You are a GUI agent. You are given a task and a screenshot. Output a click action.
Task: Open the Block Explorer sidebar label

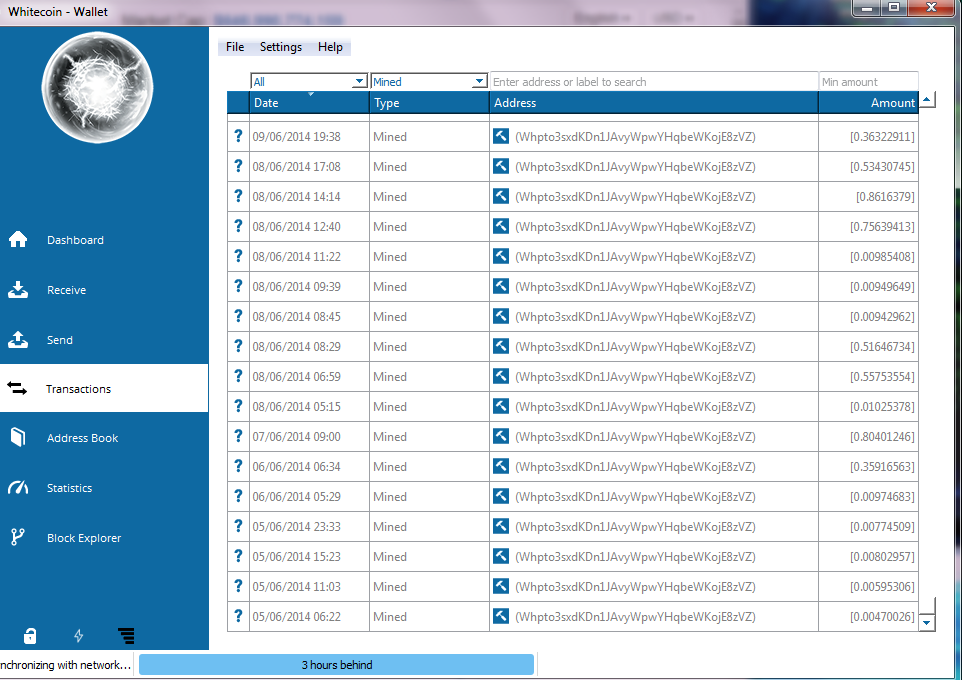click(84, 538)
